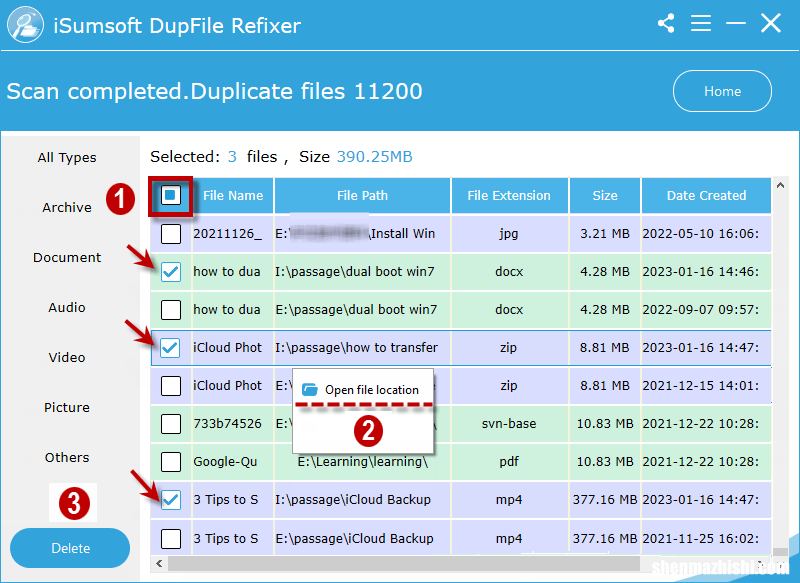Uncheck 3 Tips to S mp4 on I: drive
The width and height of the screenshot is (800, 583).
171,500
